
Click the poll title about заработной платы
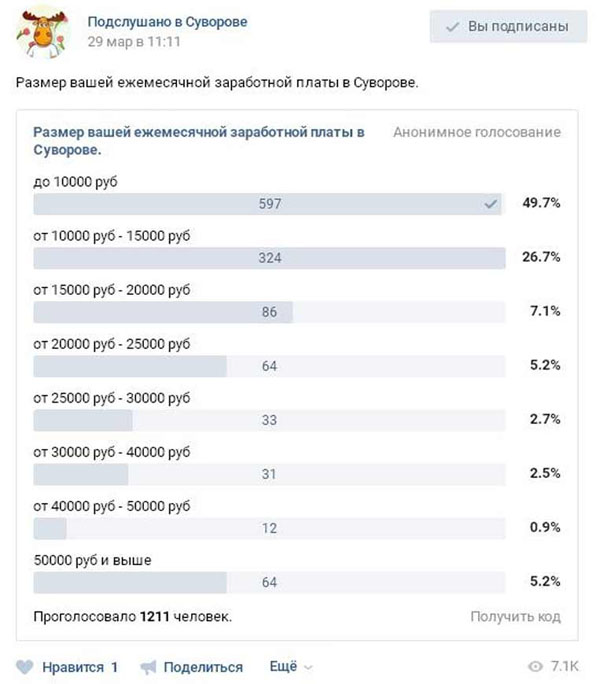click(199, 140)
